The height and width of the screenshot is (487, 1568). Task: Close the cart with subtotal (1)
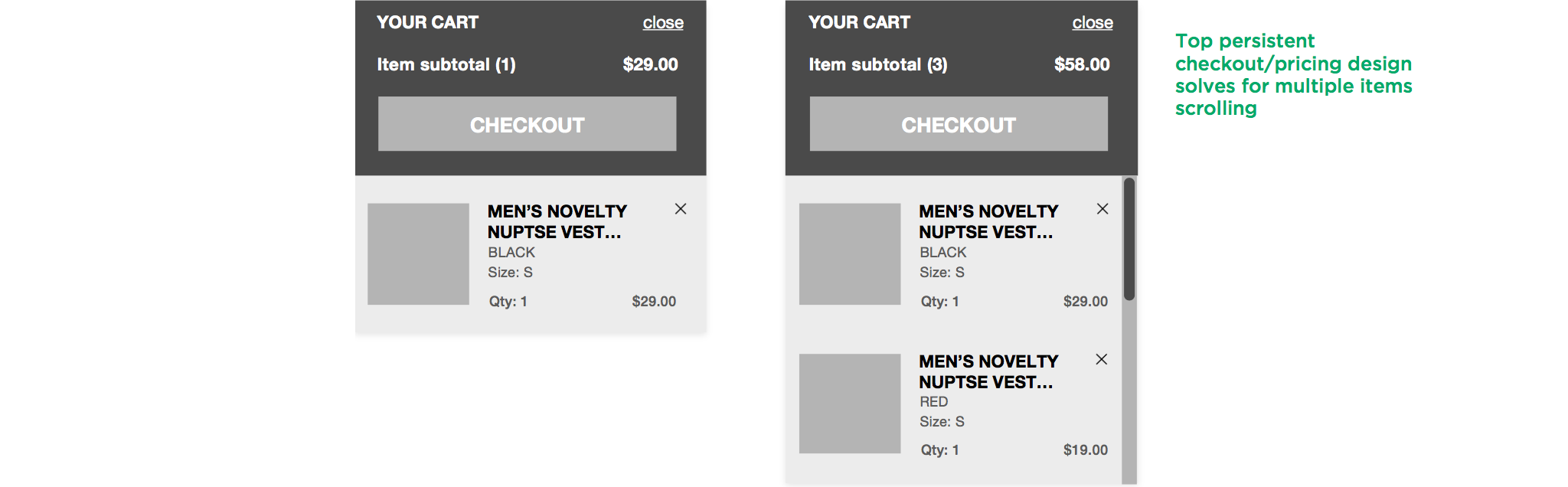click(663, 23)
